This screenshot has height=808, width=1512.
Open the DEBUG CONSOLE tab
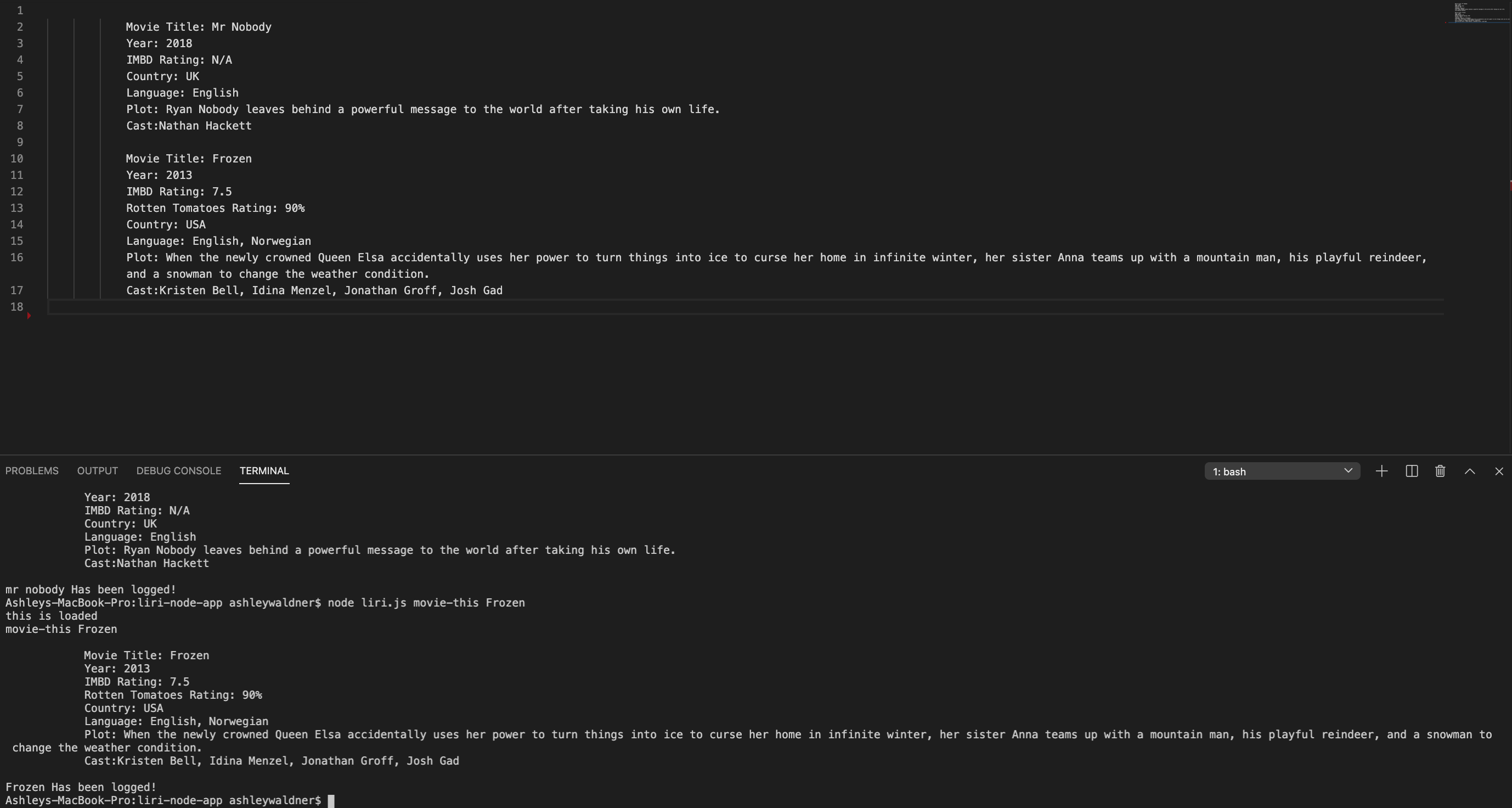(x=178, y=471)
